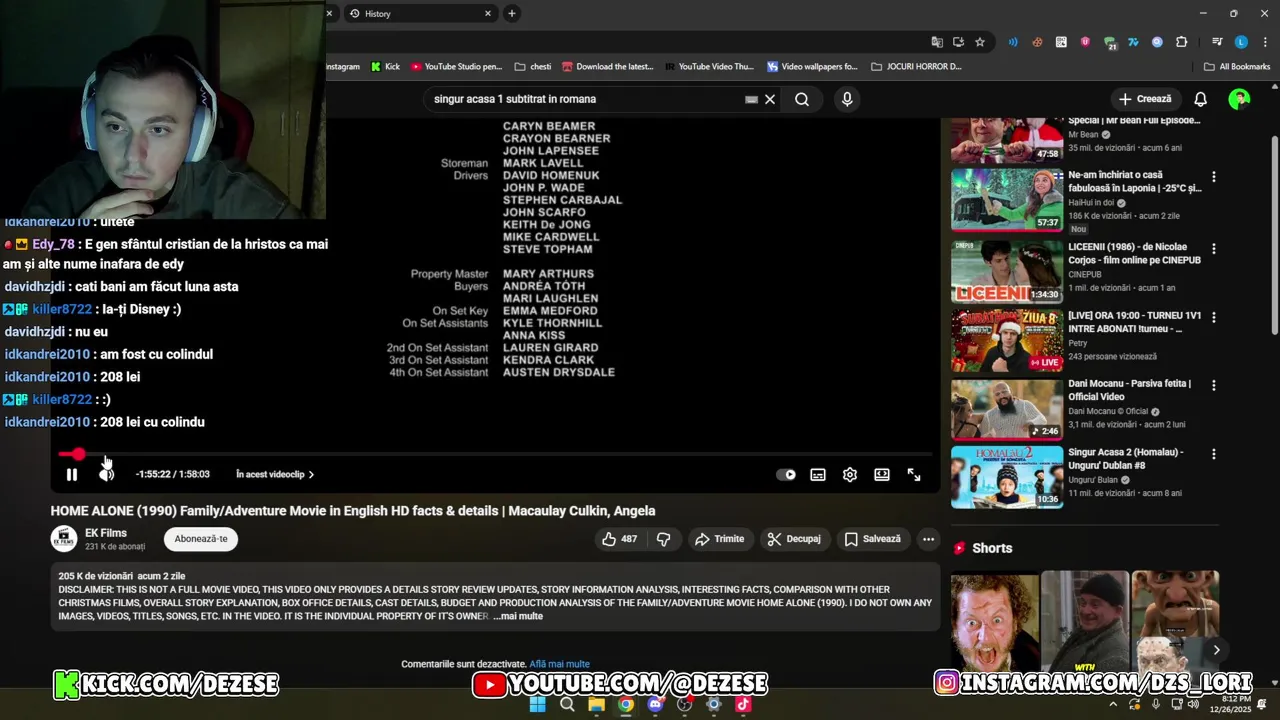Open the EK Films channel name link
1280x720 pixels.
(x=106, y=533)
